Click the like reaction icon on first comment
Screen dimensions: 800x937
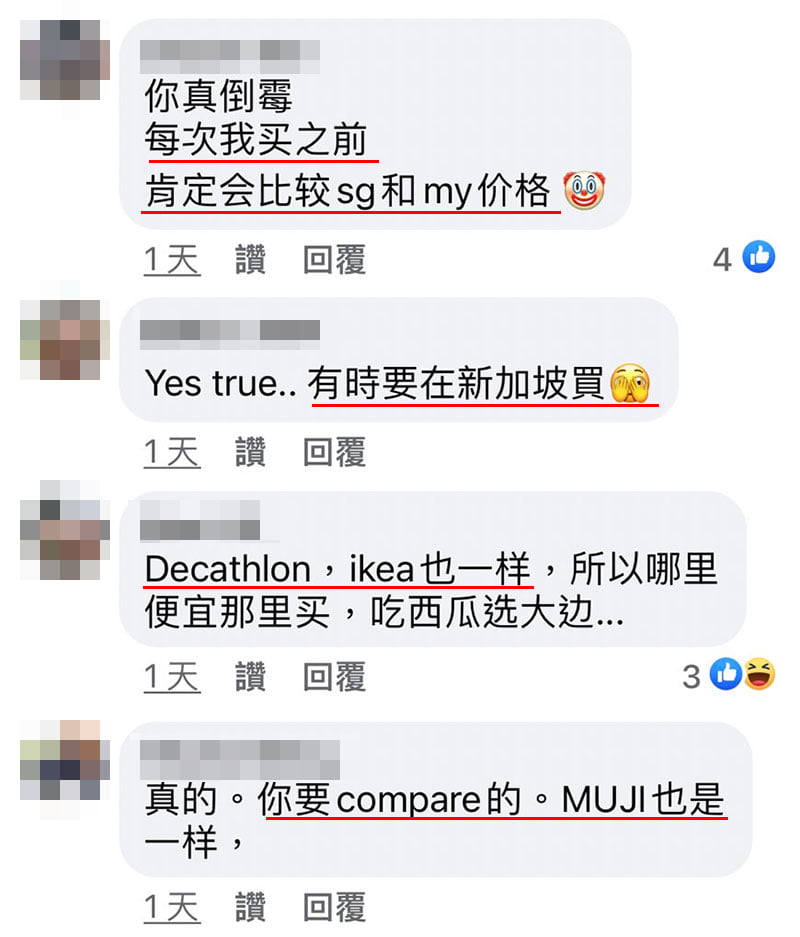(759, 257)
